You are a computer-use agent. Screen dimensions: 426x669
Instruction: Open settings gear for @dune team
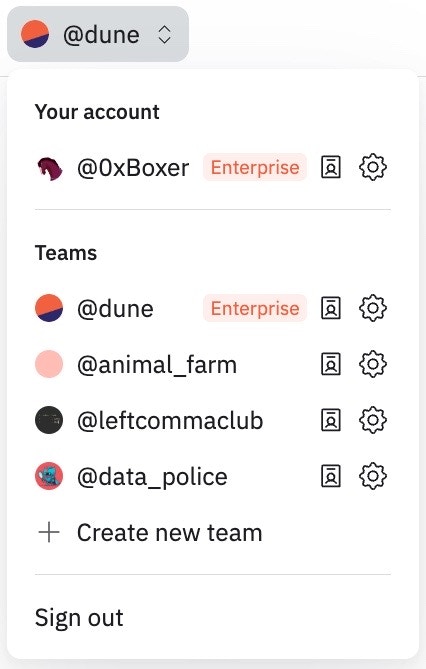[x=373, y=308]
